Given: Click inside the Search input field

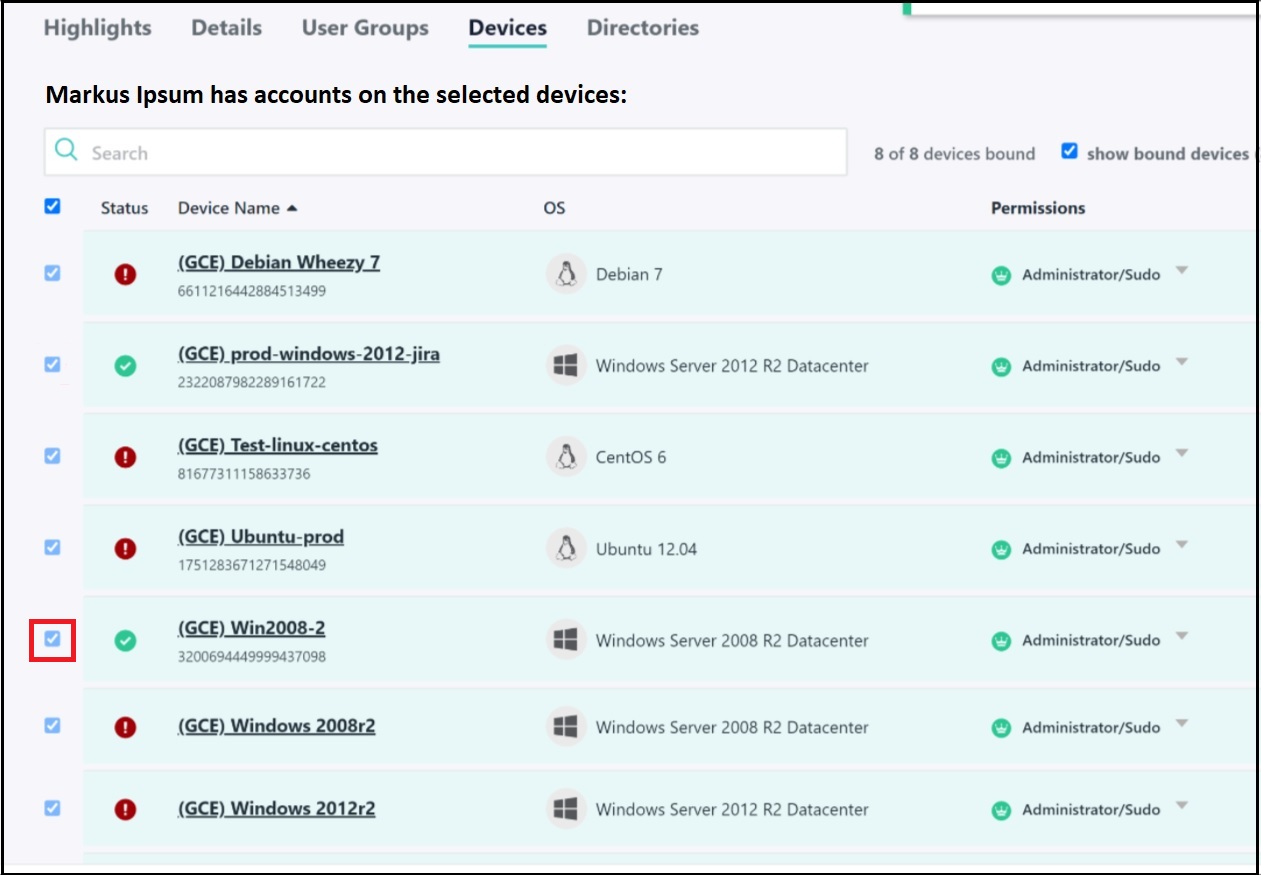Looking at the screenshot, I should [x=400, y=152].
